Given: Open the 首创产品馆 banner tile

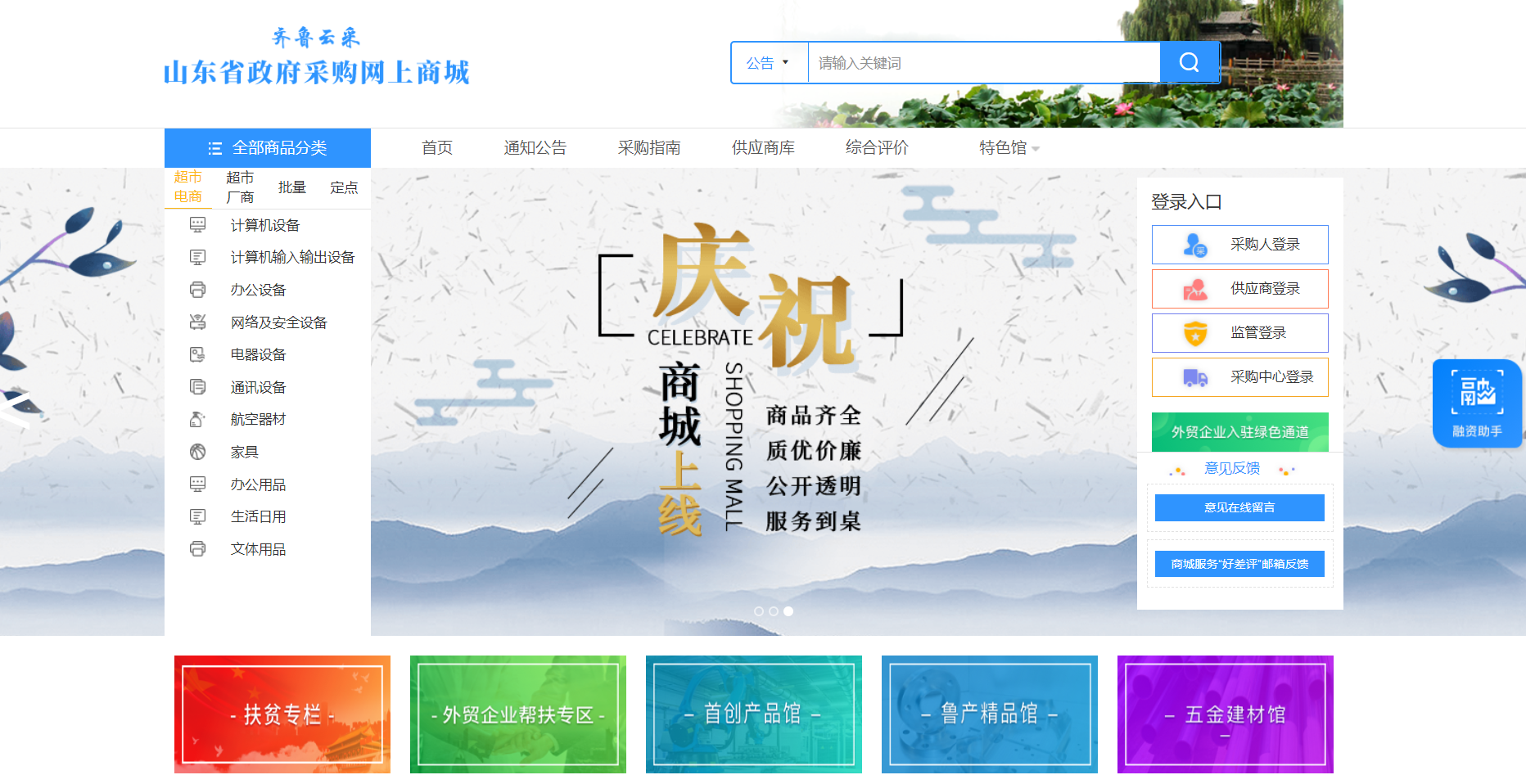Looking at the screenshot, I should 754,714.
